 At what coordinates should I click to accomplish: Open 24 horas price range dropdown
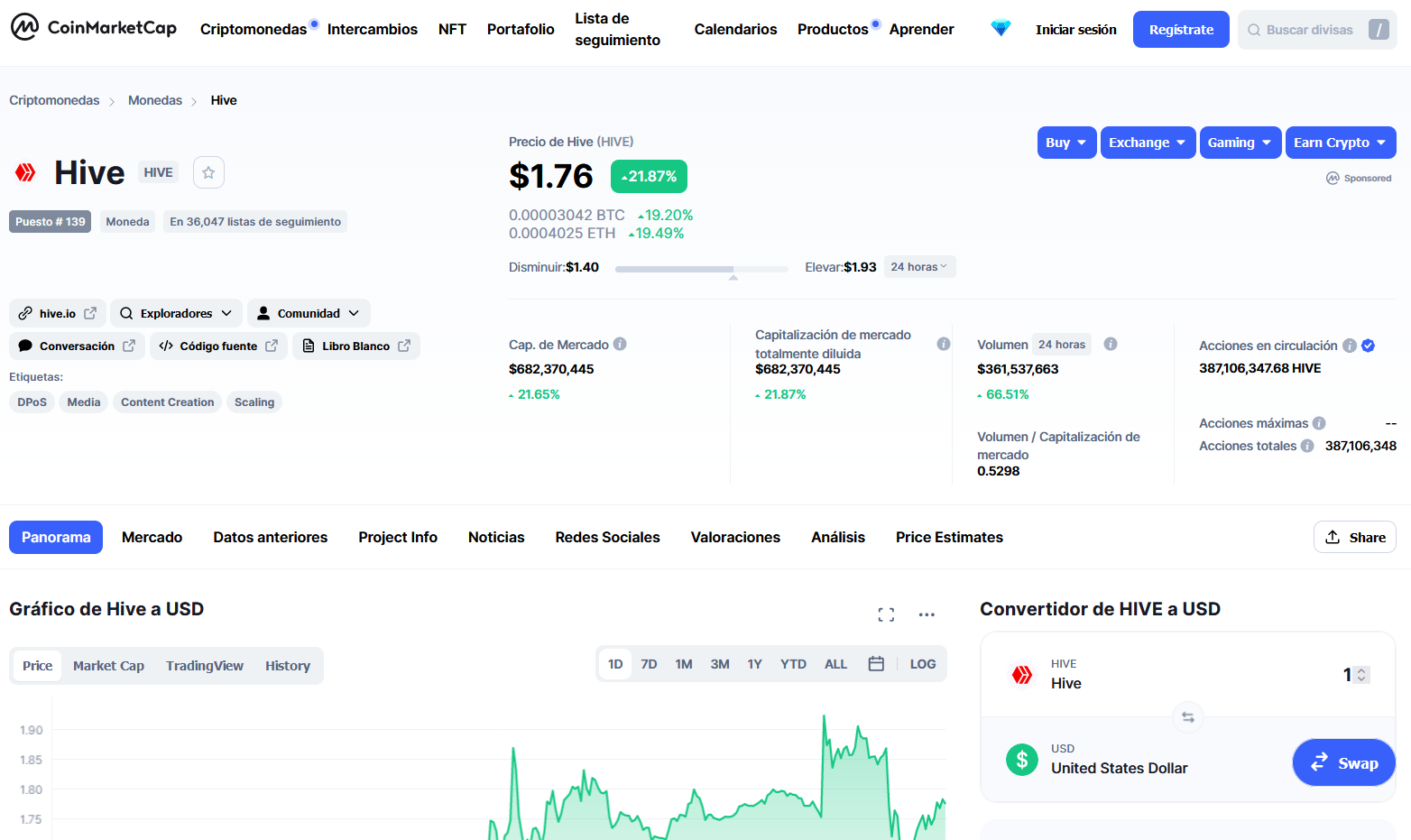[919, 267]
